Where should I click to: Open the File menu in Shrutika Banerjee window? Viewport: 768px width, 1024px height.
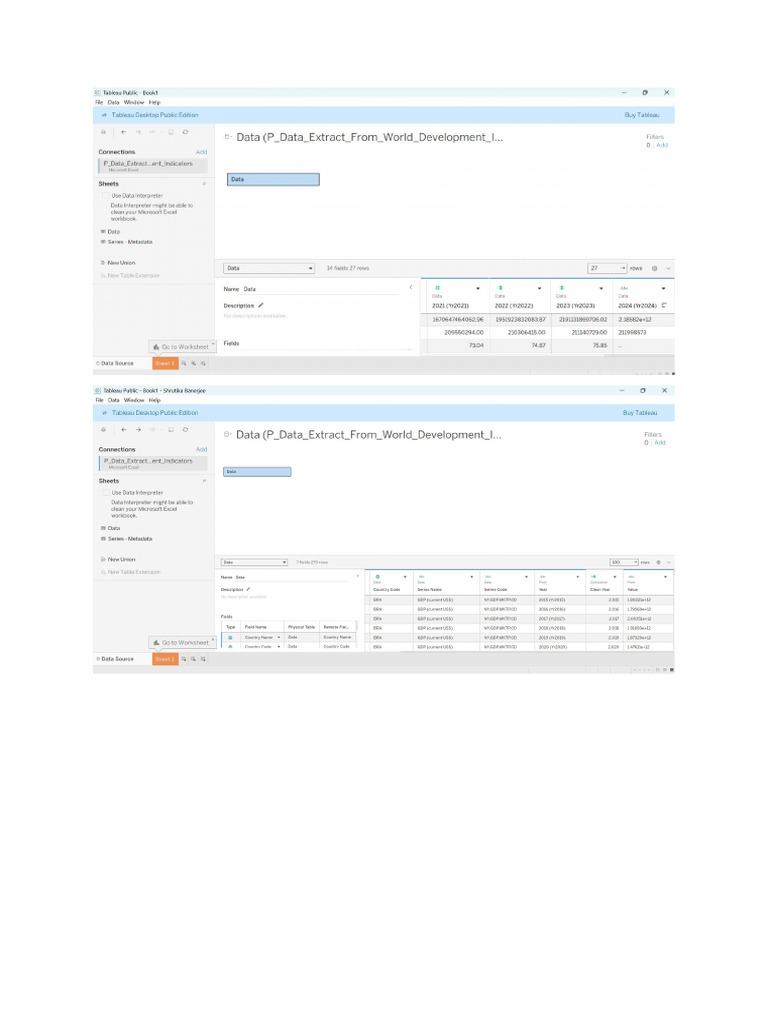(x=99, y=400)
